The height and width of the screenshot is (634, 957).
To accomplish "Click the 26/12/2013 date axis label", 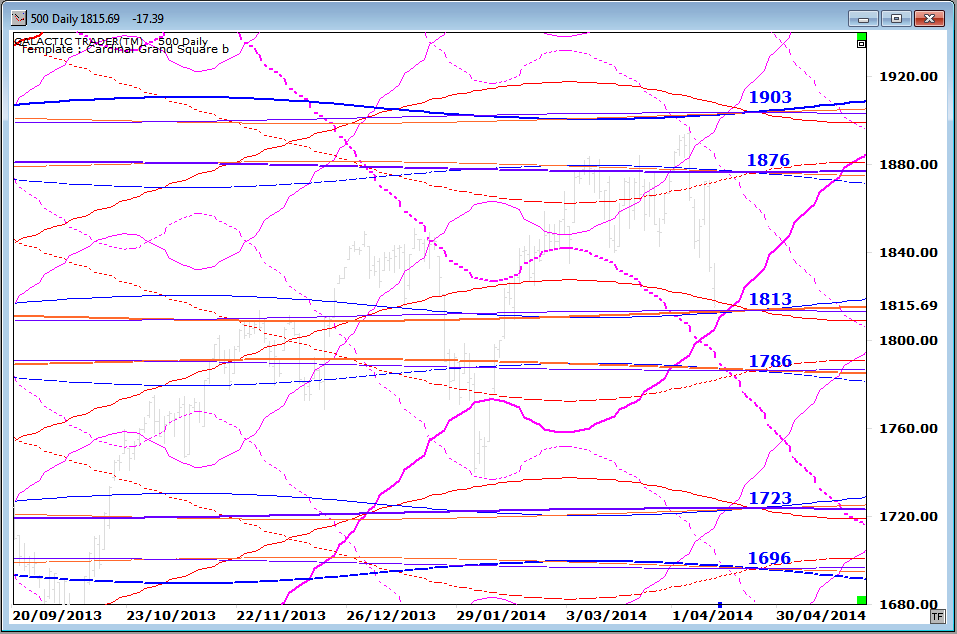I will click(391, 616).
